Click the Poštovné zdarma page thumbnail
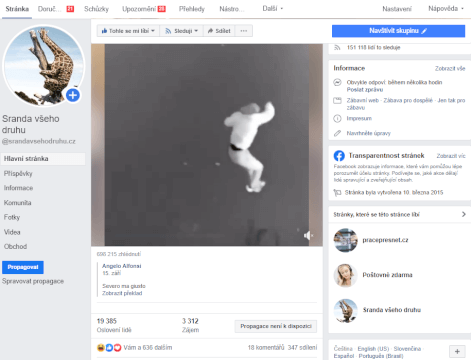The height and width of the screenshot is (360, 471). (x=345, y=275)
